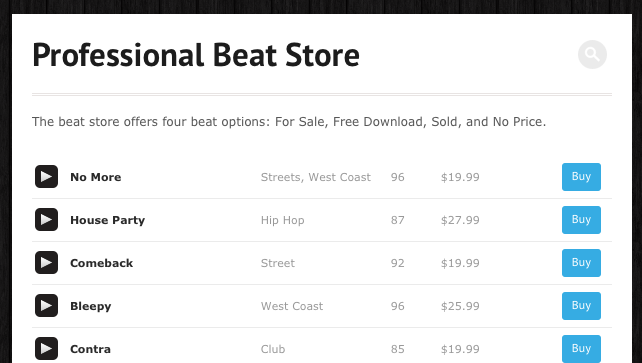Play the No More beat
Screen dimensions: 642x363
coord(46,177)
